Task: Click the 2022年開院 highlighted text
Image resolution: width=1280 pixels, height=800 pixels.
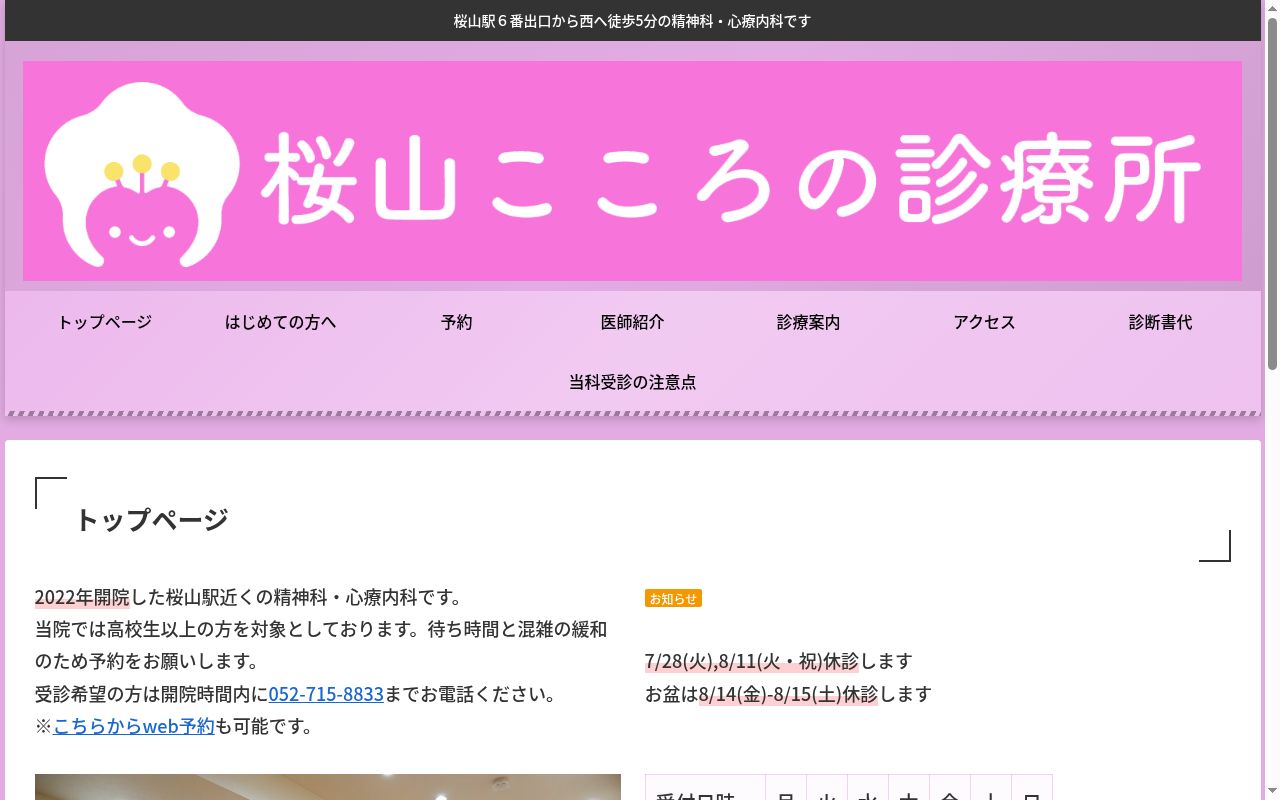Action: [82, 598]
